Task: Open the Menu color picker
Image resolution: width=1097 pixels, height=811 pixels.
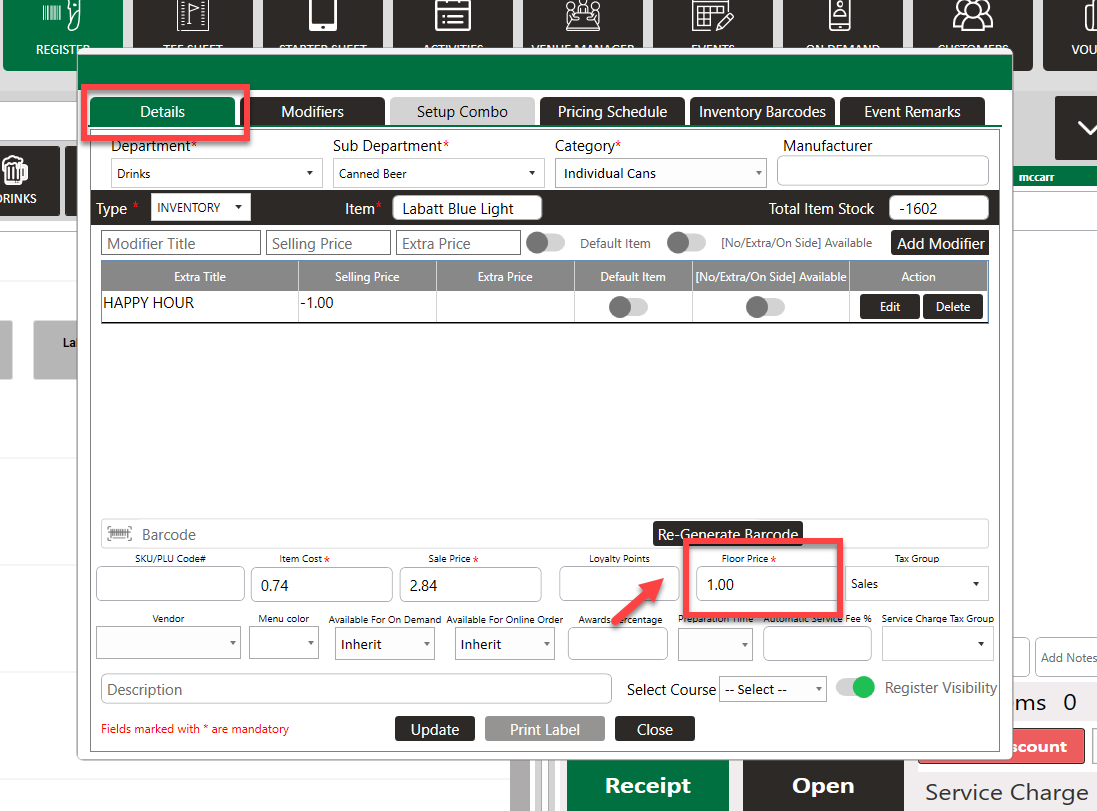Action: click(x=283, y=645)
